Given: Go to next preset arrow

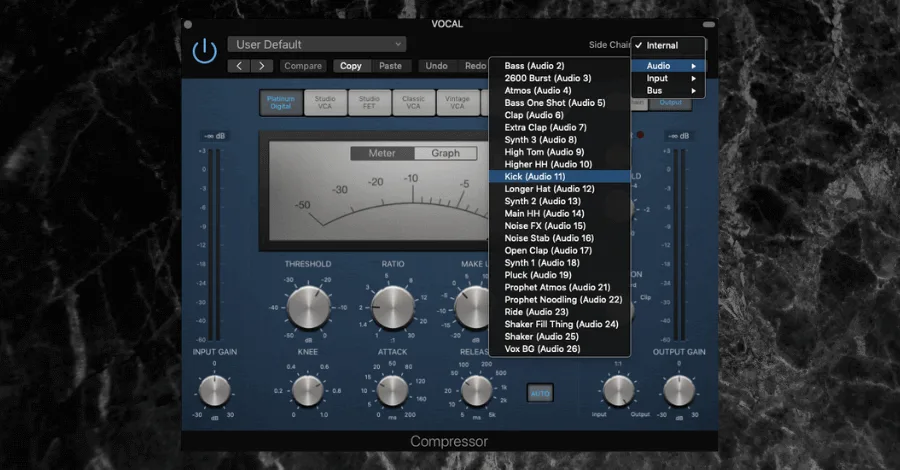Looking at the screenshot, I should [262, 66].
